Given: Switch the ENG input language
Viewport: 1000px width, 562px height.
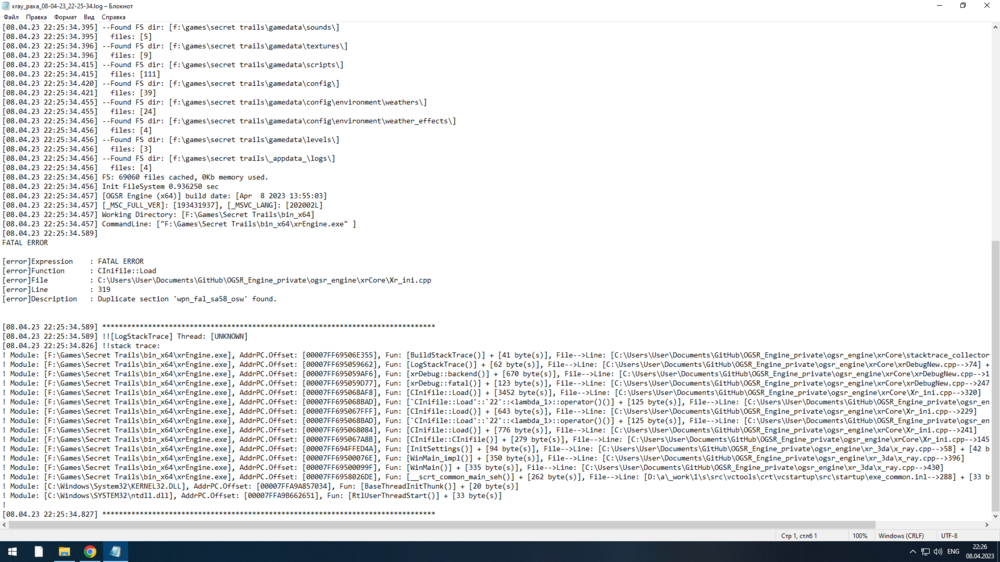Looking at the screenshot, I should point(953,552).
